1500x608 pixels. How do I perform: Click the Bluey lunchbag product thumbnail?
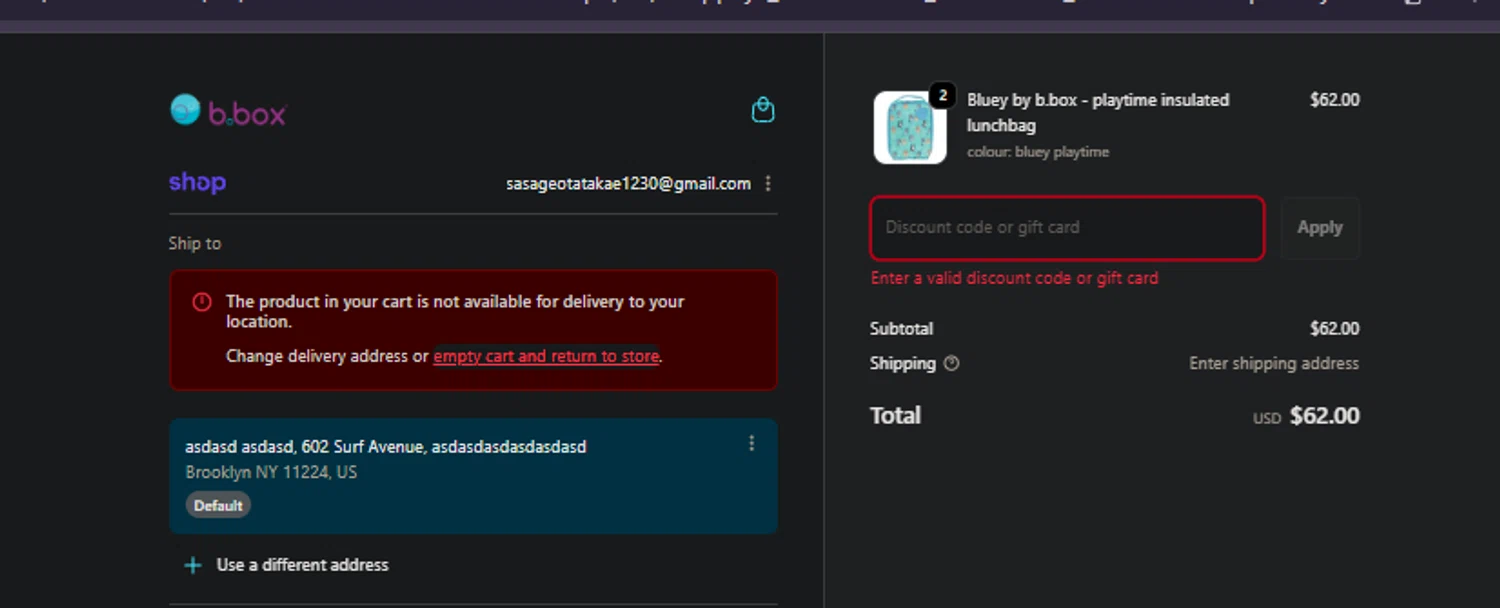click(x=910, y=128)
